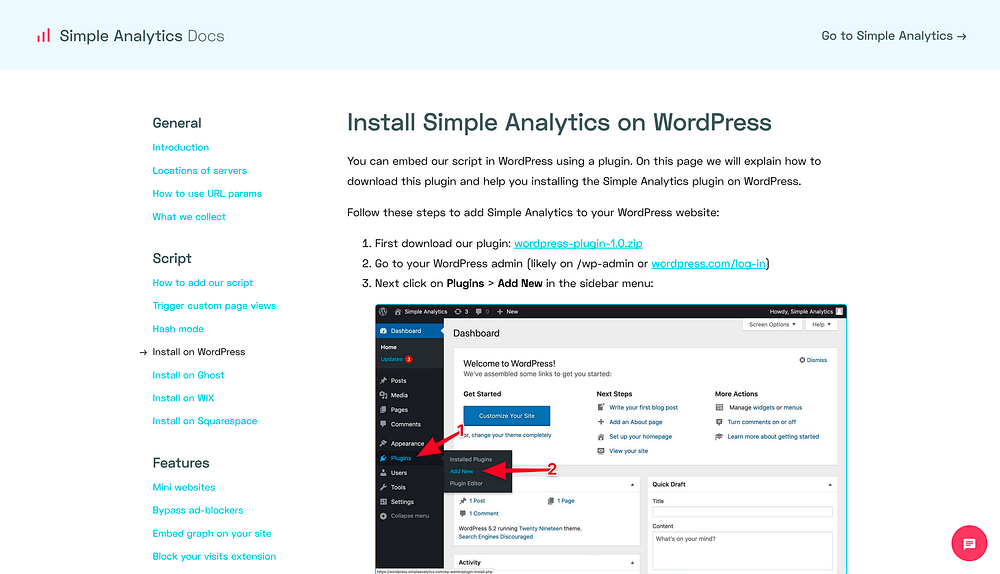This screenshot has height=574, width=1000.
Task: Click the Quick Draft Title field
Action: (742, 511)
